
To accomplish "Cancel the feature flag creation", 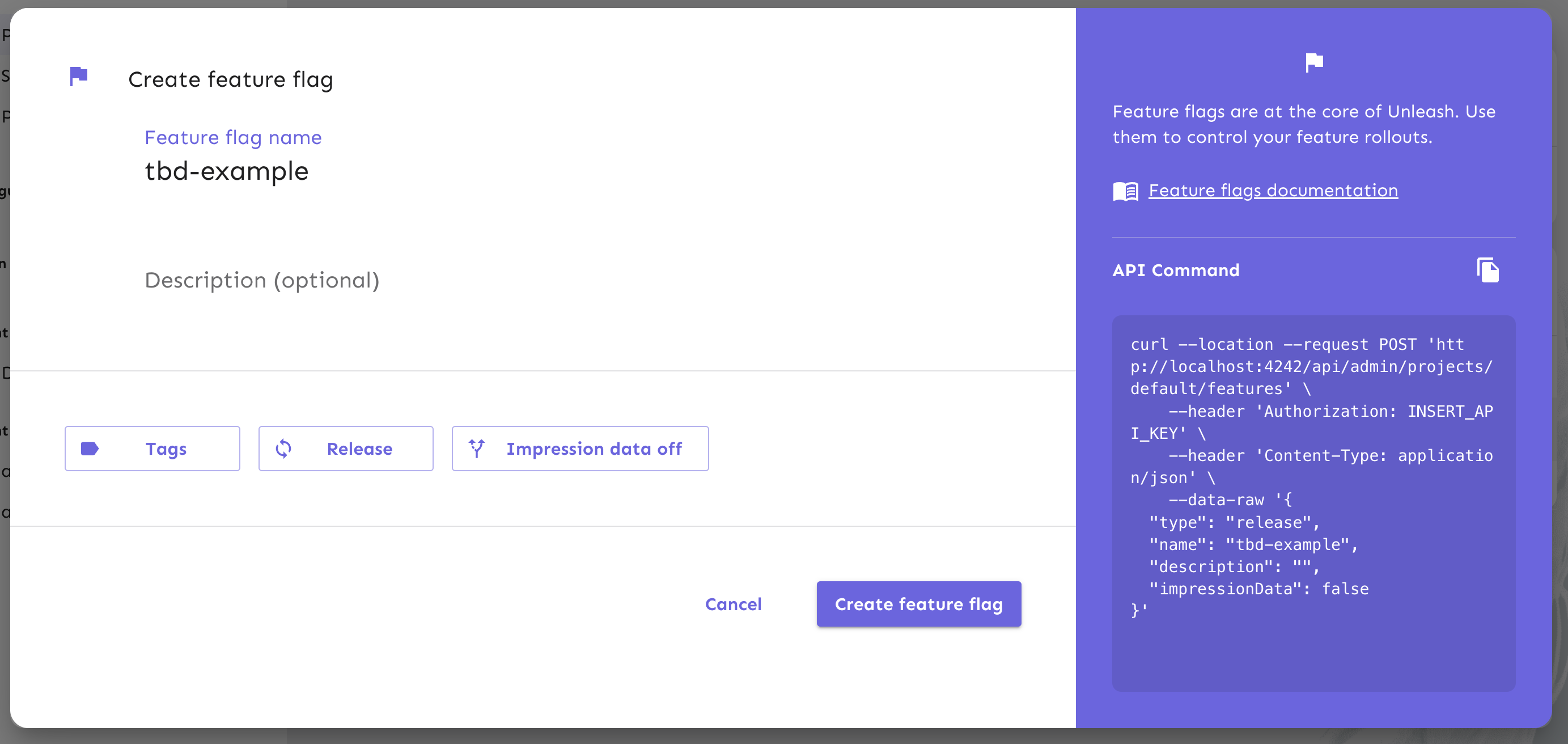I will pyautogui.click(x=733, y=604).
